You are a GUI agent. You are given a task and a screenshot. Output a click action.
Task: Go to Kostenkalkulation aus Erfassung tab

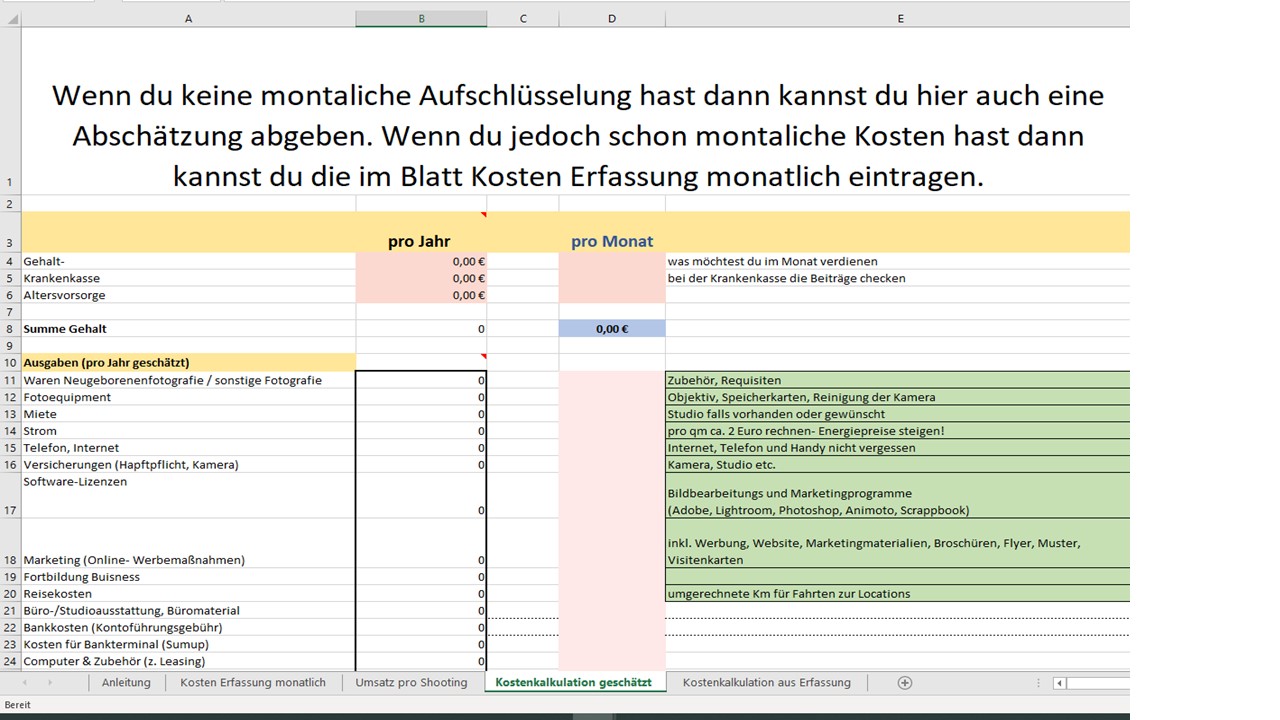point(766,682)
